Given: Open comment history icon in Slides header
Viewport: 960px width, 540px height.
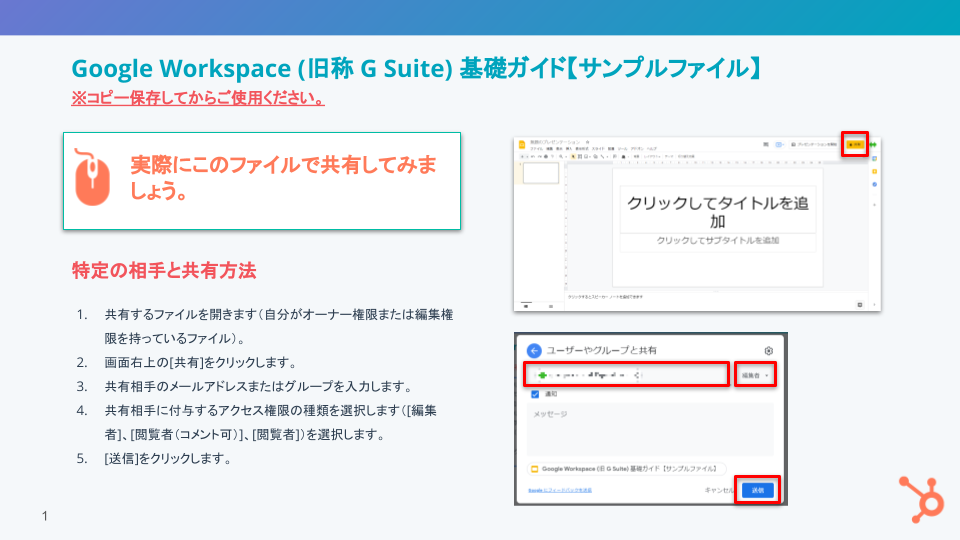Looking at the screenshot, I should tap(766, 144).
